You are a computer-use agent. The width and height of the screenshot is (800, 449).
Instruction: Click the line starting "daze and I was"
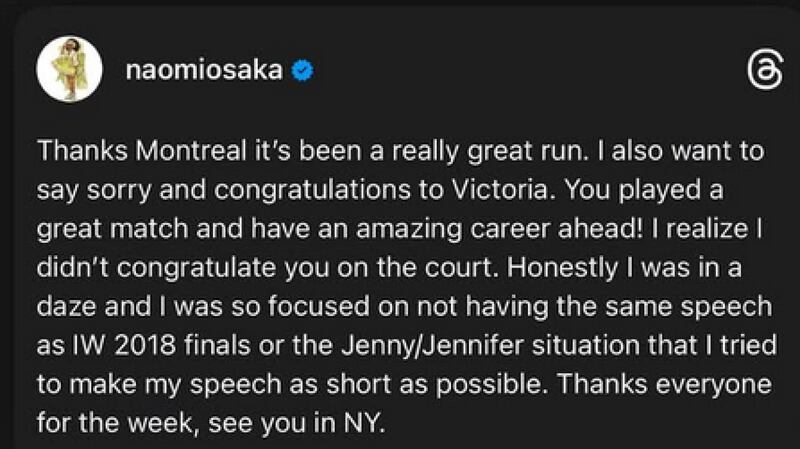click(x=405, y=307)
